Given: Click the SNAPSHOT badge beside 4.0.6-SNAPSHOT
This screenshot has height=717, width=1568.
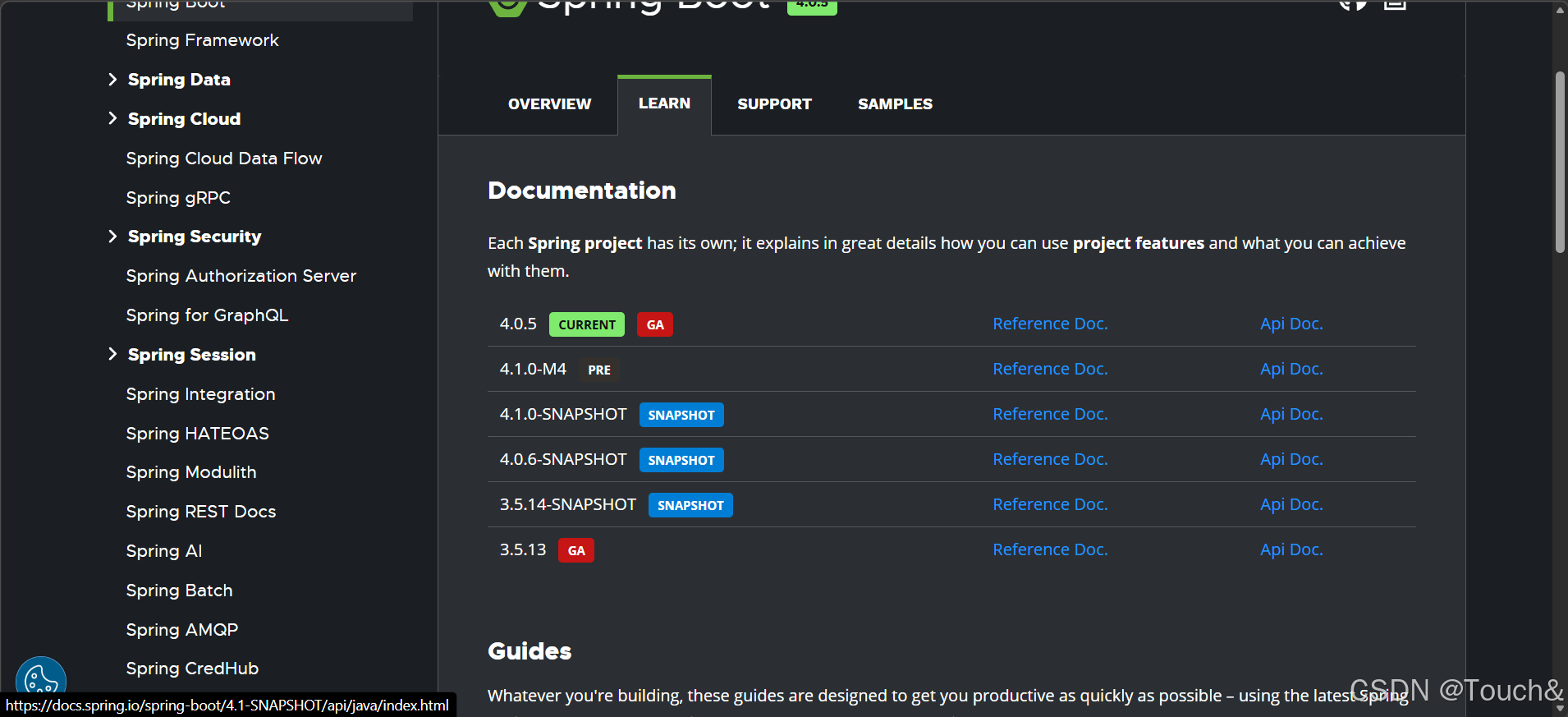Looking at the screenshot, I should tap(681, 460).
